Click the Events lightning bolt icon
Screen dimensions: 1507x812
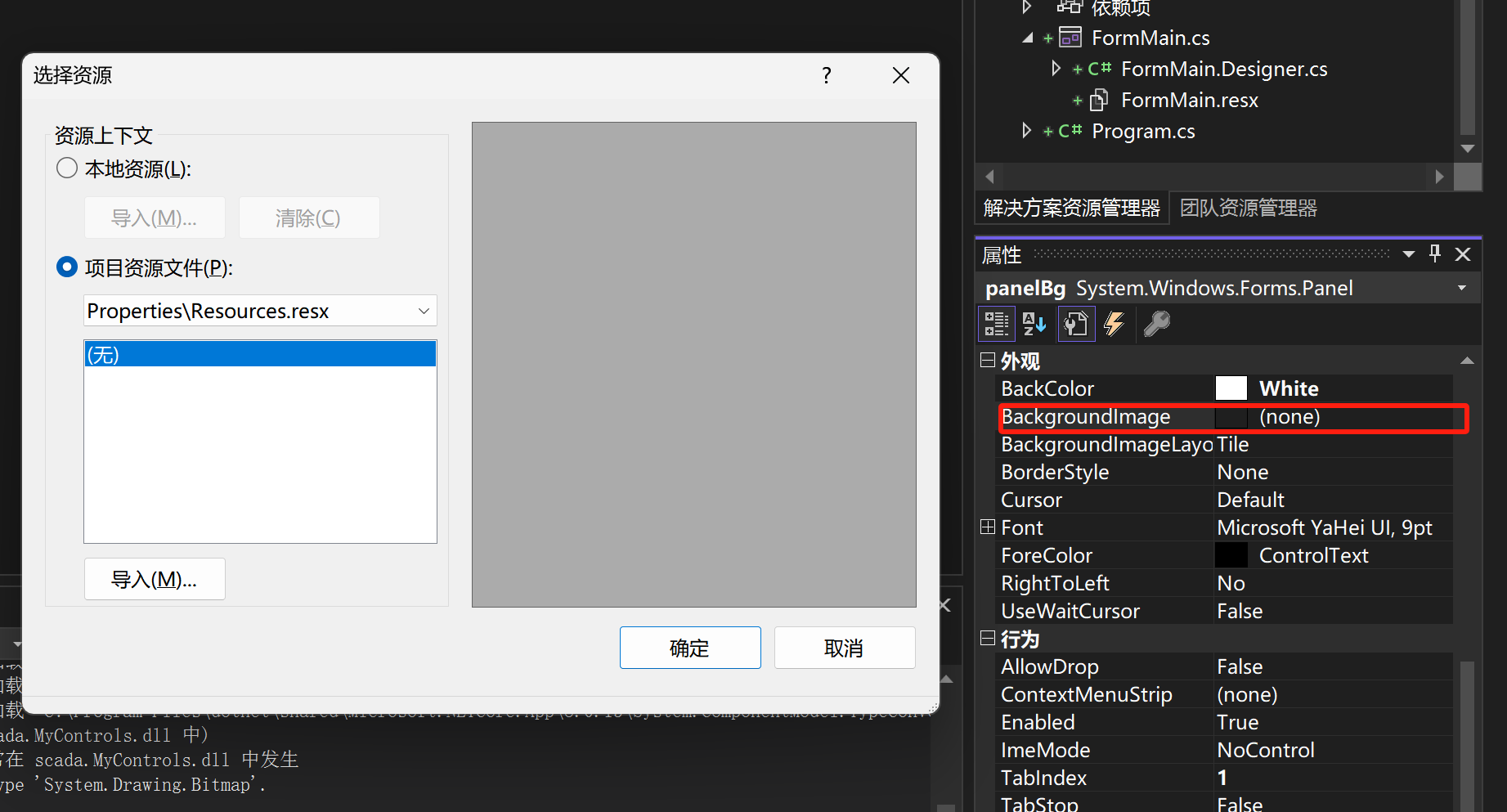pyautogui.click(x=1114, y=324)
